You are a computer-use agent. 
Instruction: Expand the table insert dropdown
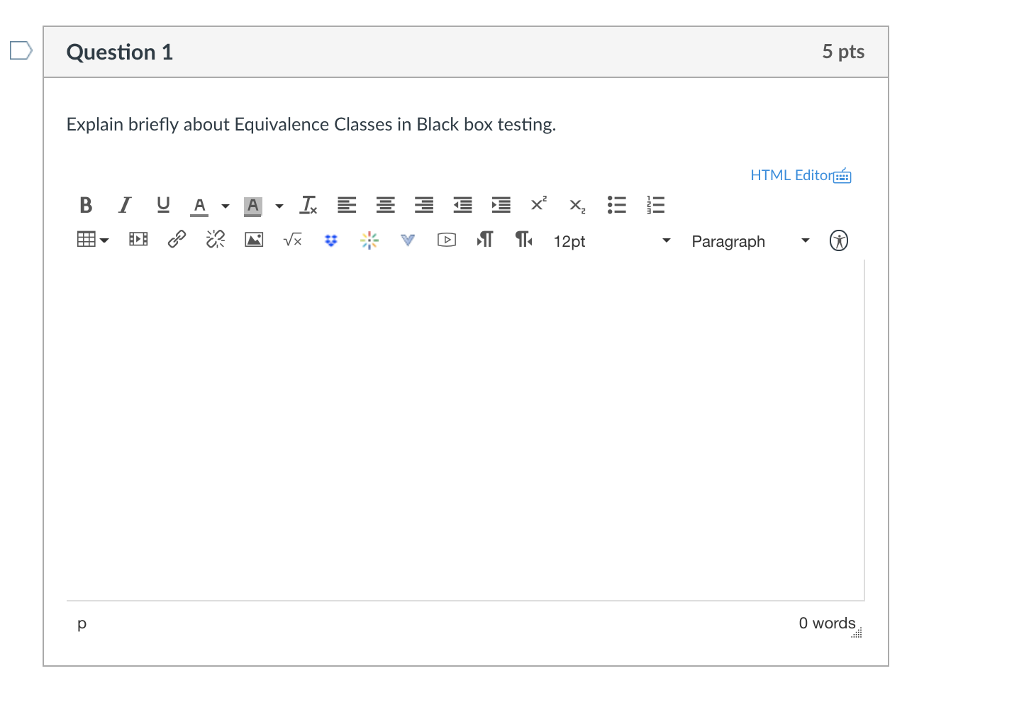tap(105, 240)
